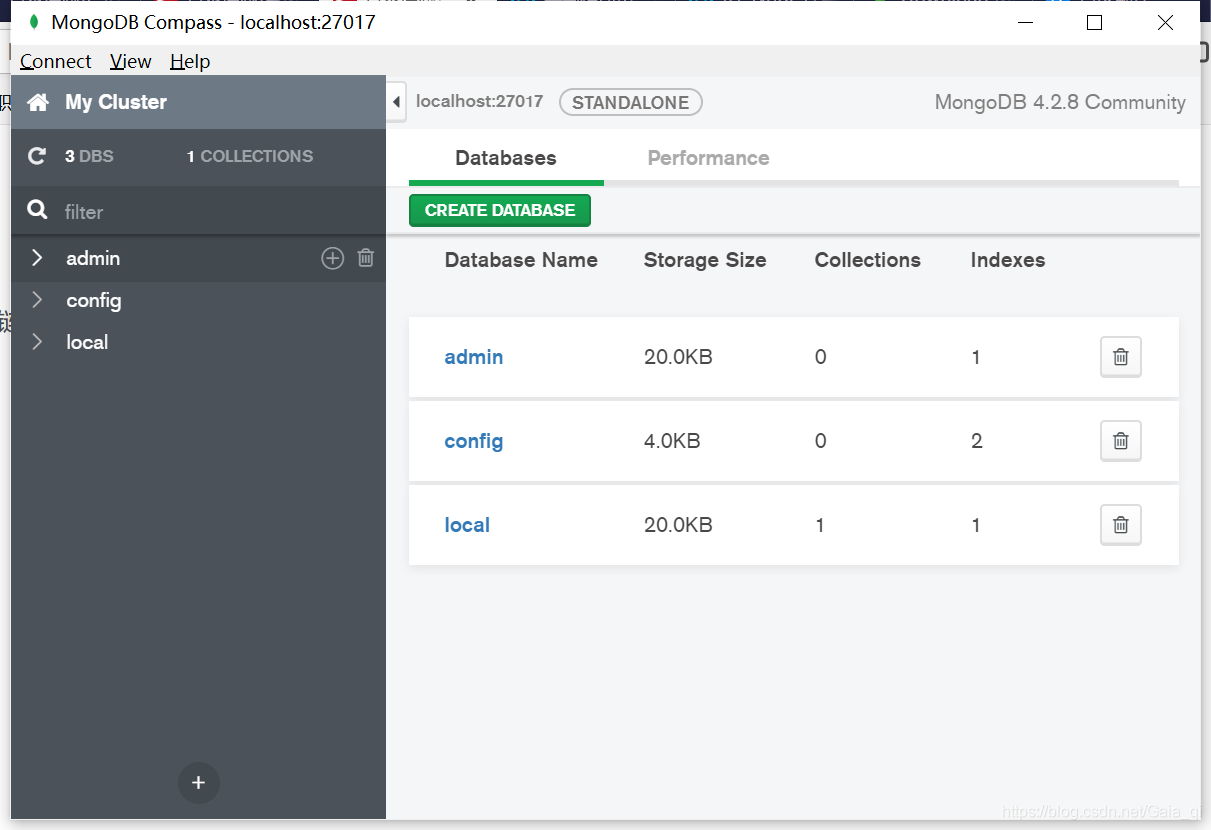Image resolution: width=1211 pixels, height=830 pixels.
Task: Open the config database link in table
Action: 474,441
